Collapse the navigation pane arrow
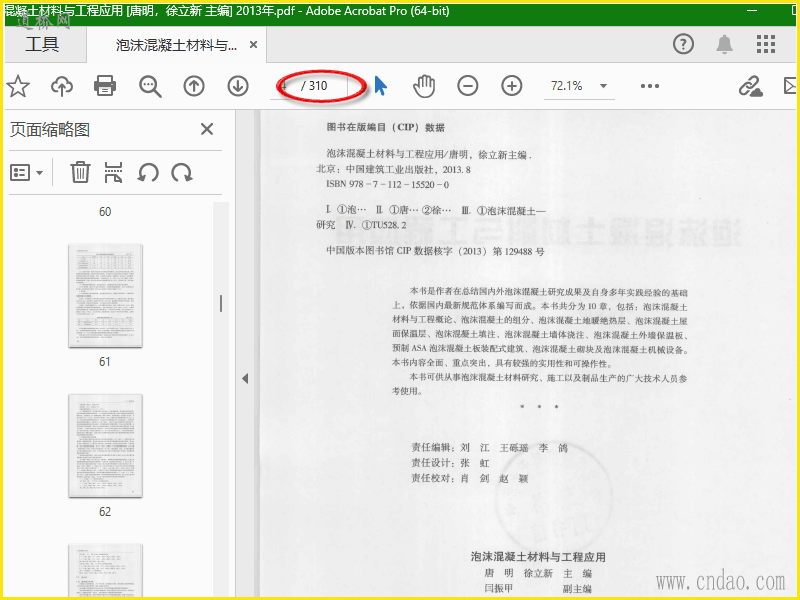 click(x=245, y=378)
